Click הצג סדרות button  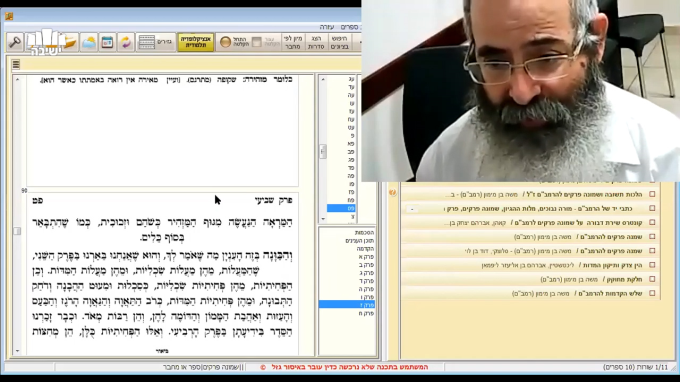click(x=316, y=42)
